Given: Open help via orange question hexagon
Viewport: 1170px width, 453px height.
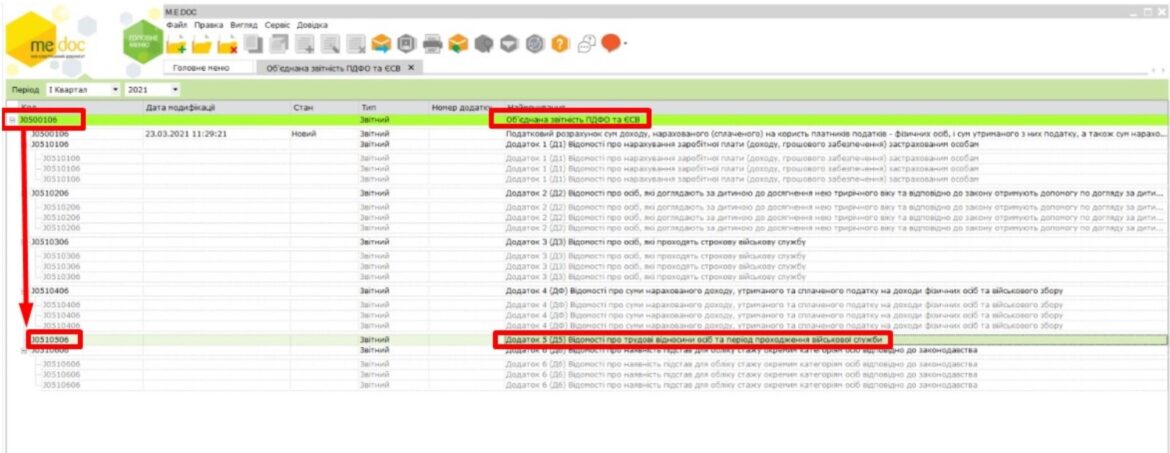Looking at the screenshot, I should (x=559, y=45).
